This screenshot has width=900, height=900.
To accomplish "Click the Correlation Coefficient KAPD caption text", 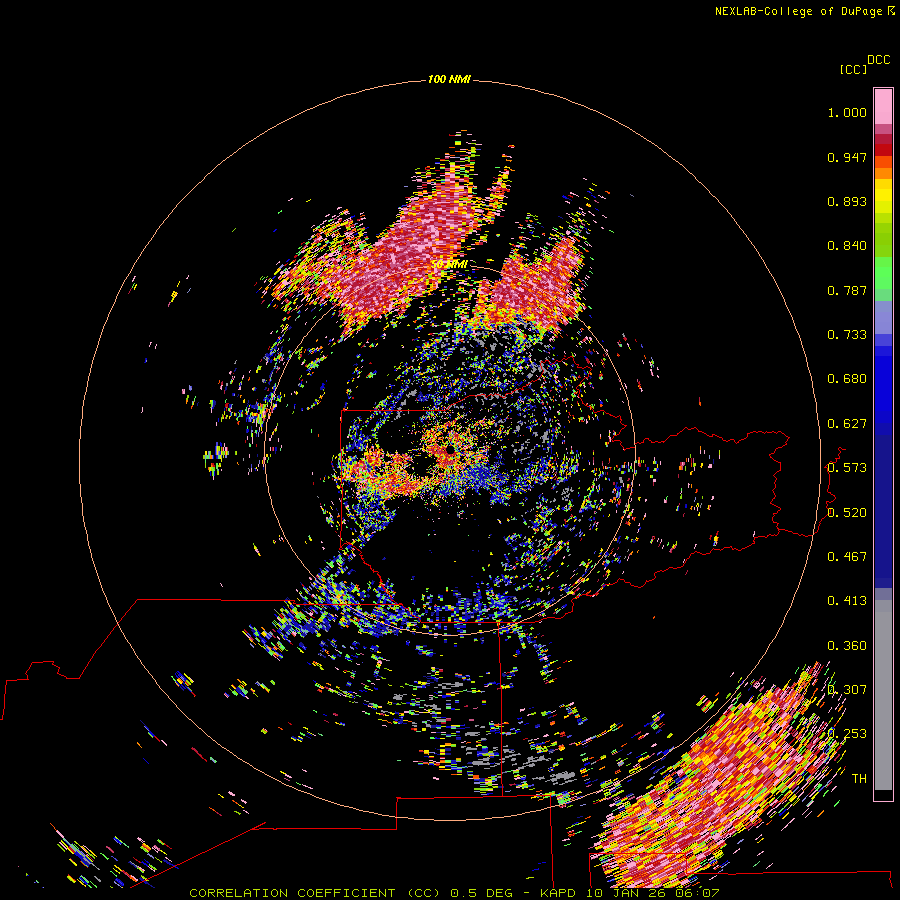I will coord(454,893).
